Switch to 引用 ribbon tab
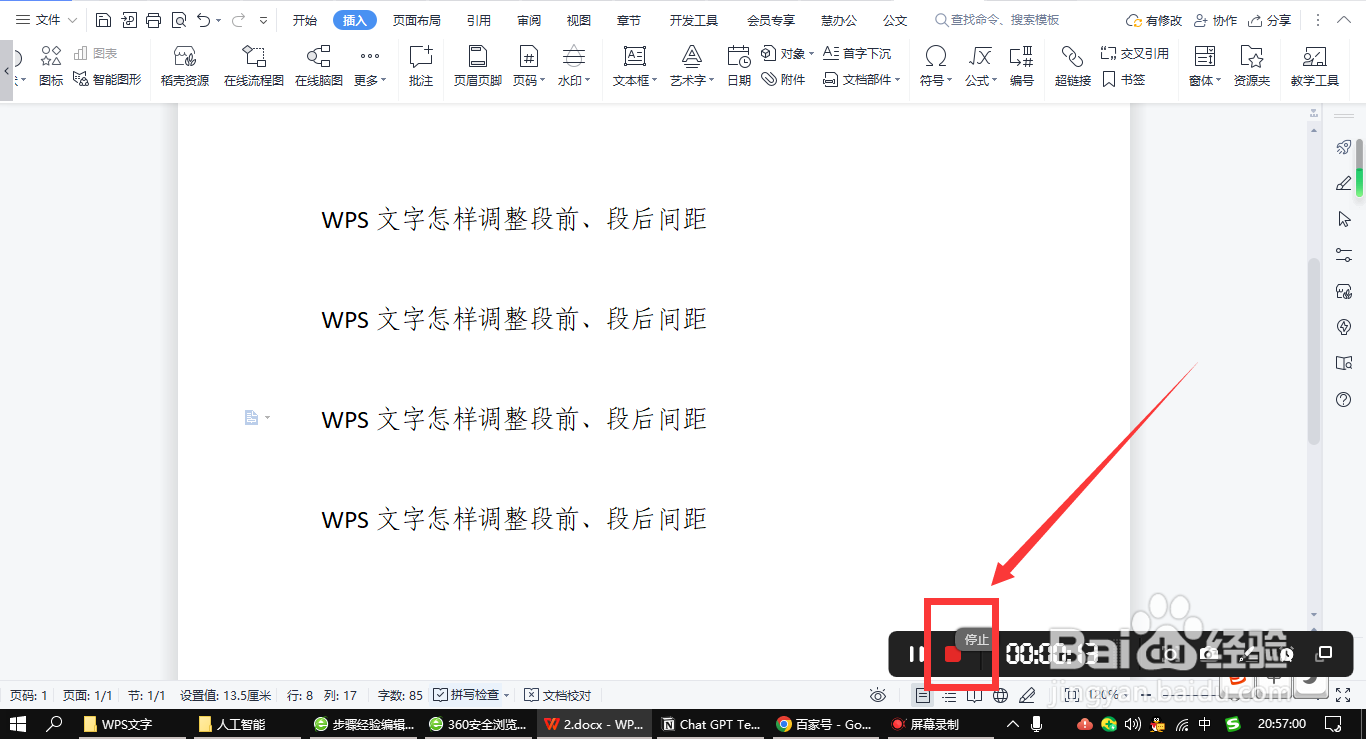 tap(479, 20)
